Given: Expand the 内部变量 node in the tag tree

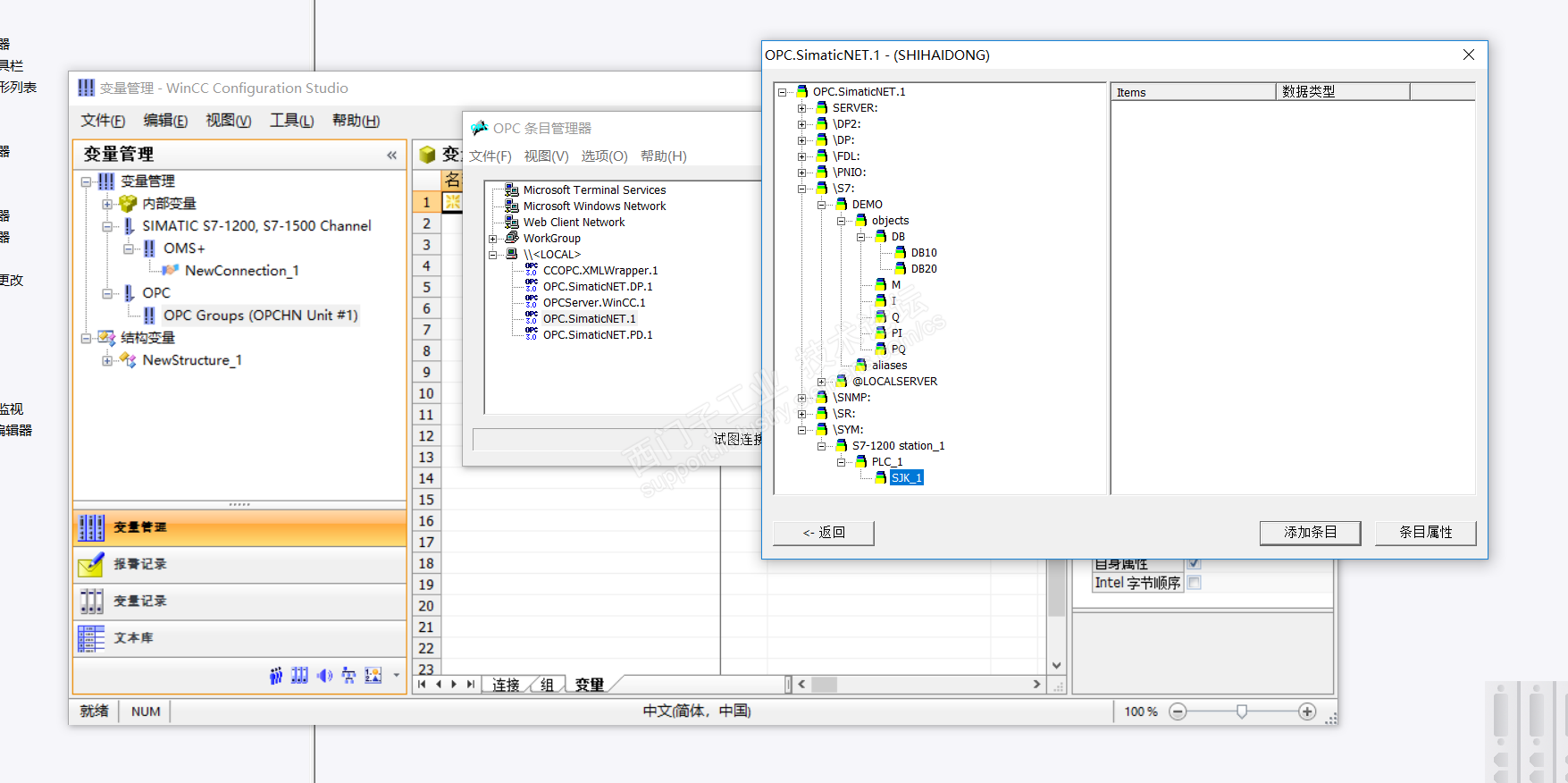Looking at the screenshot, I should point(108,204).
